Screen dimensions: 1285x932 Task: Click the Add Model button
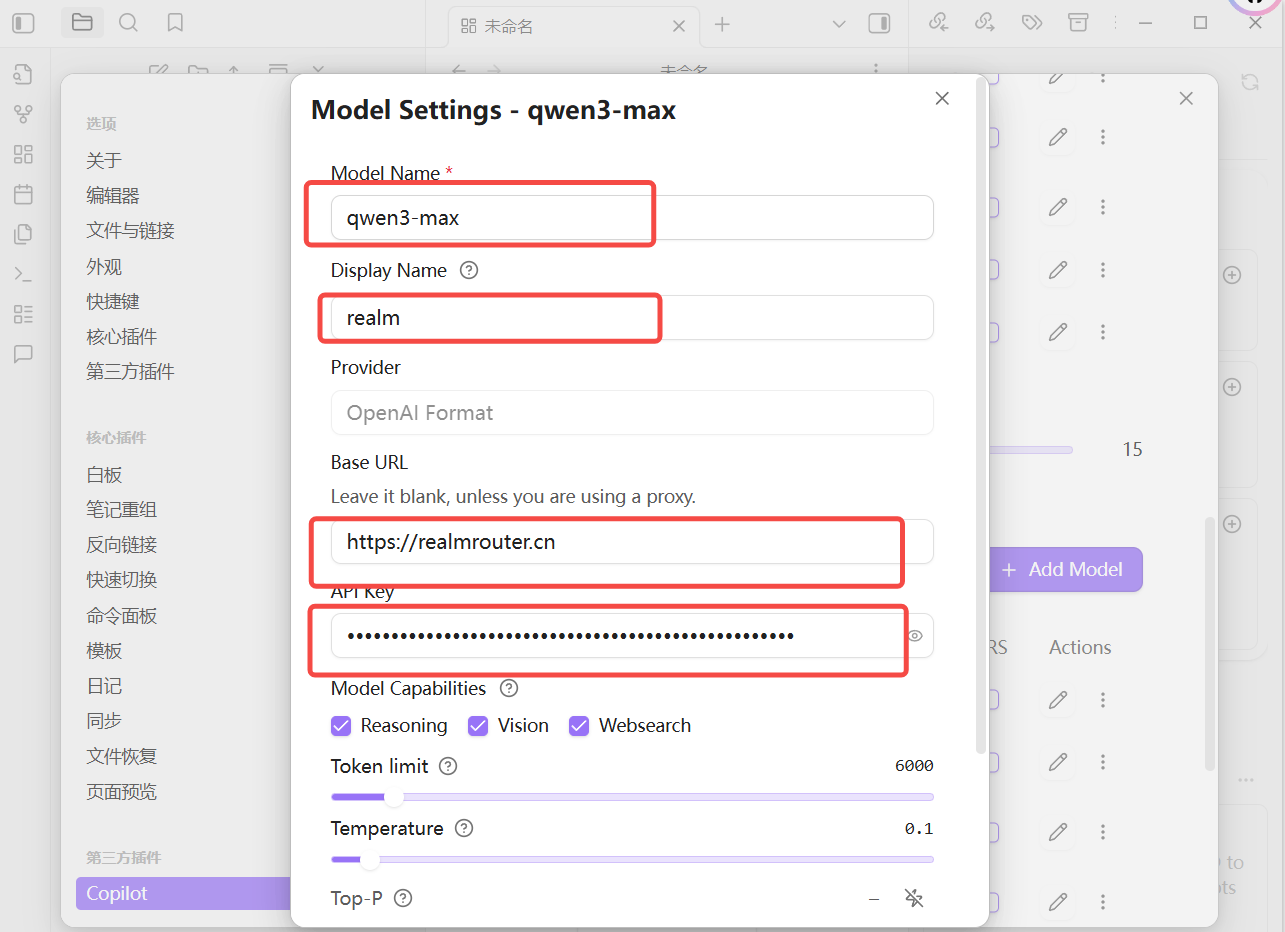click(1064, 569)
